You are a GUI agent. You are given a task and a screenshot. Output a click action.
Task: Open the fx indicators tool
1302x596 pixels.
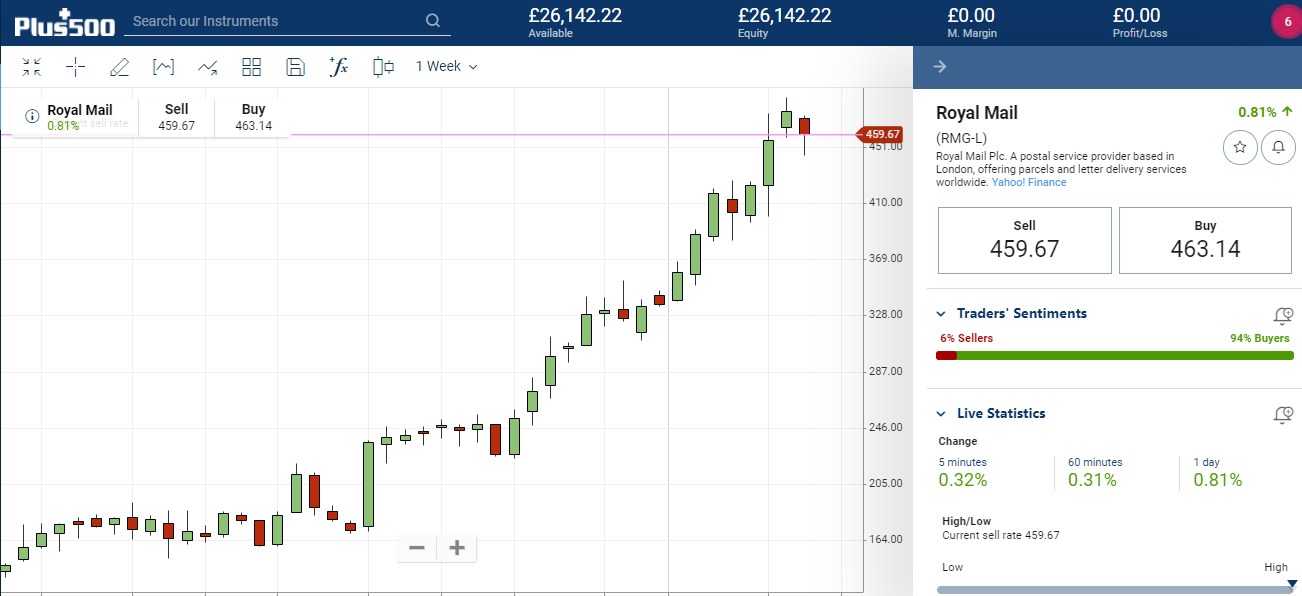click(338, 67)
